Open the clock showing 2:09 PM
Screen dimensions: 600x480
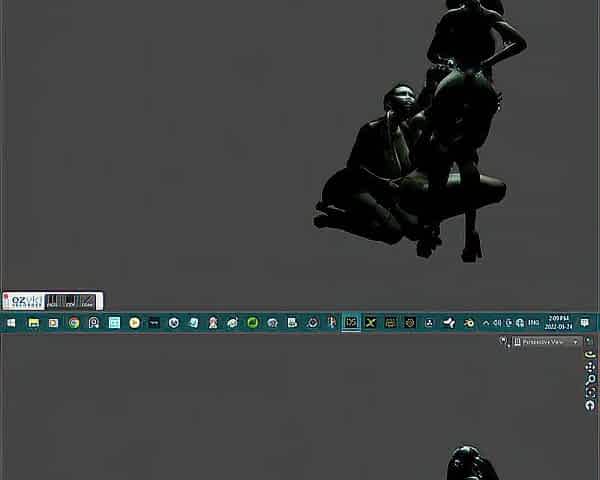point(559,323)
